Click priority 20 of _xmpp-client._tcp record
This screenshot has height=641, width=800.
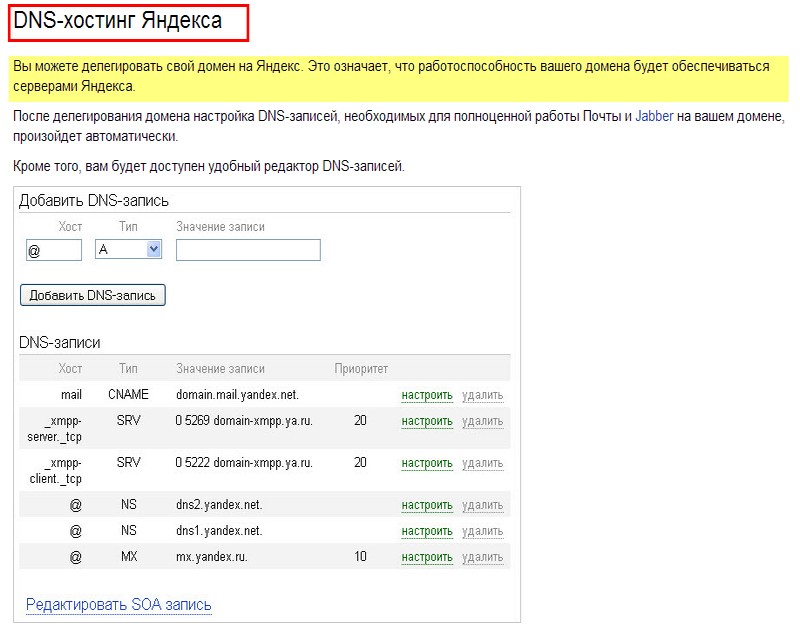coord(360,462)
